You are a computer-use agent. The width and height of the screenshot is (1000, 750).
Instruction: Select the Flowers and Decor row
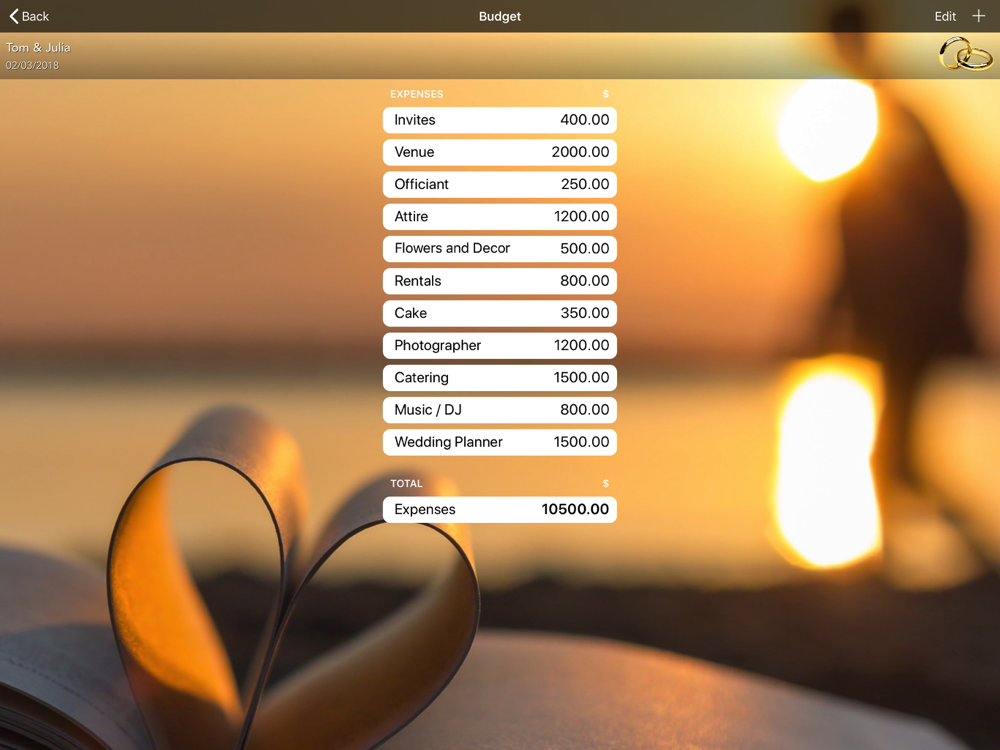coord(499,249)
